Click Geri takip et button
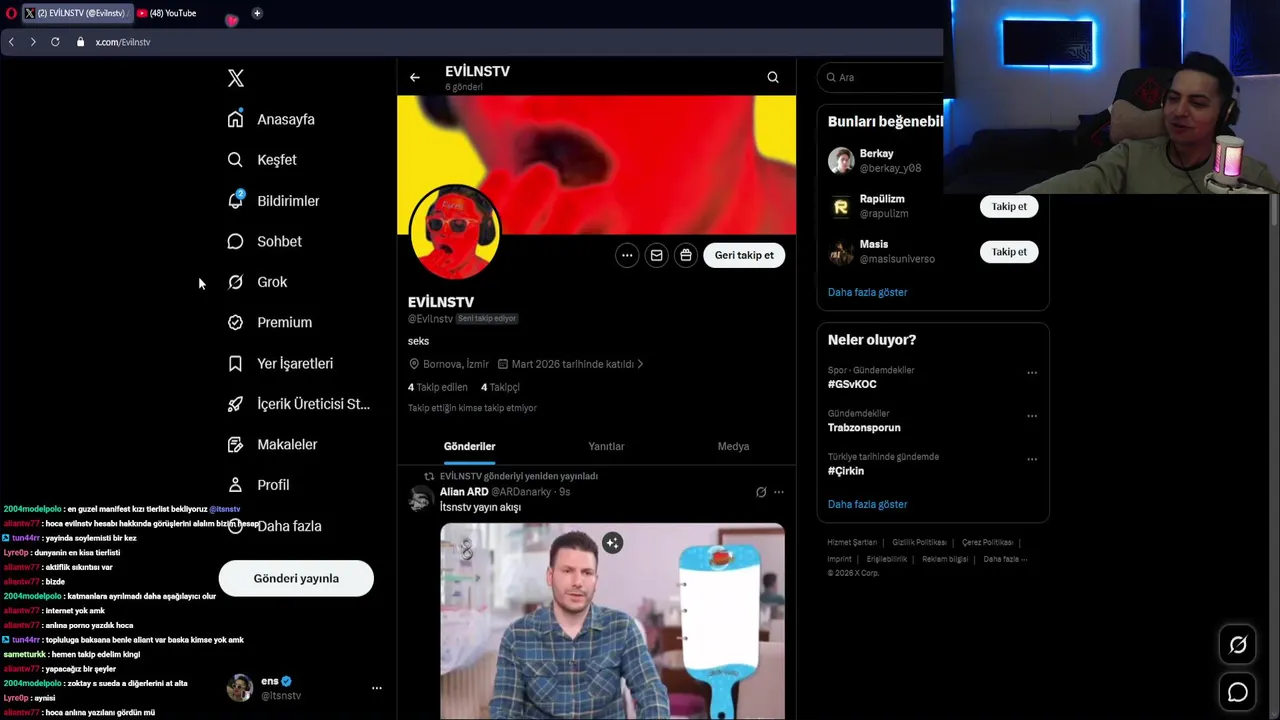Viewport: 1280px width, 720px height. point(744,255)
